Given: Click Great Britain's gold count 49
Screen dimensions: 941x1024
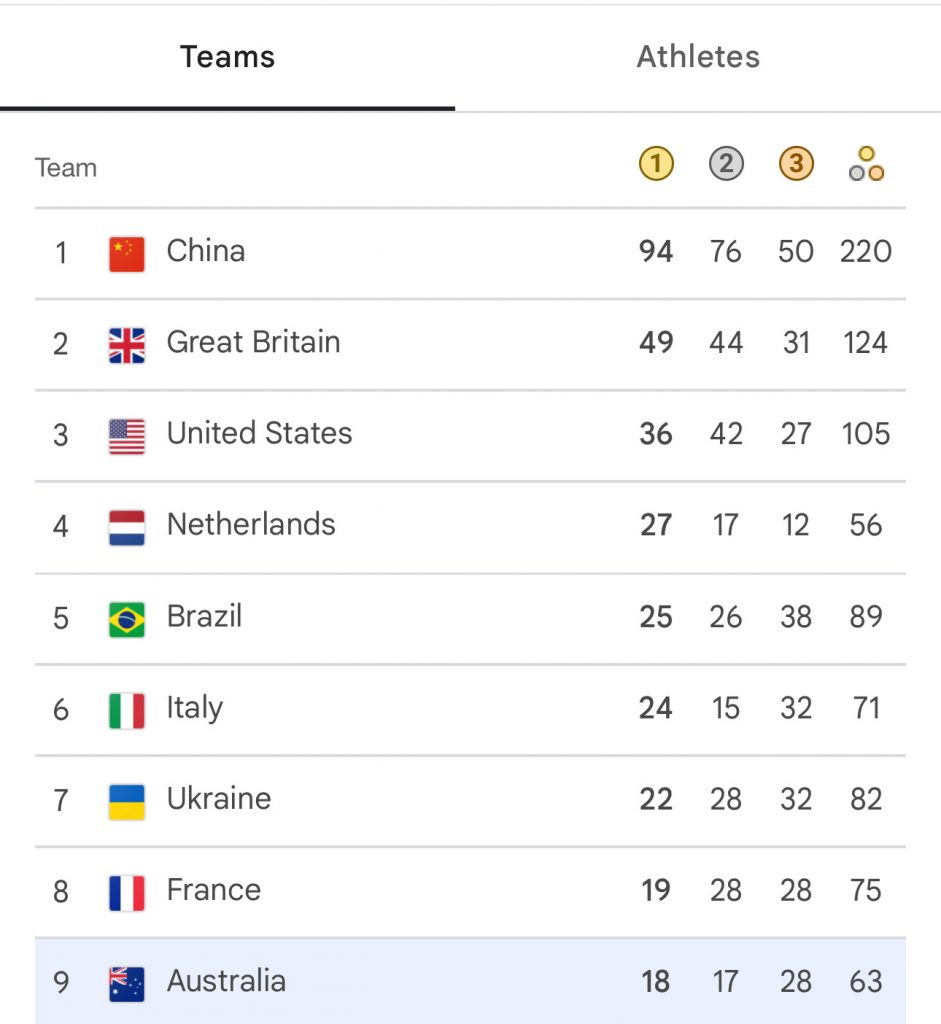Looking at the screenshot, I should 656,342.
